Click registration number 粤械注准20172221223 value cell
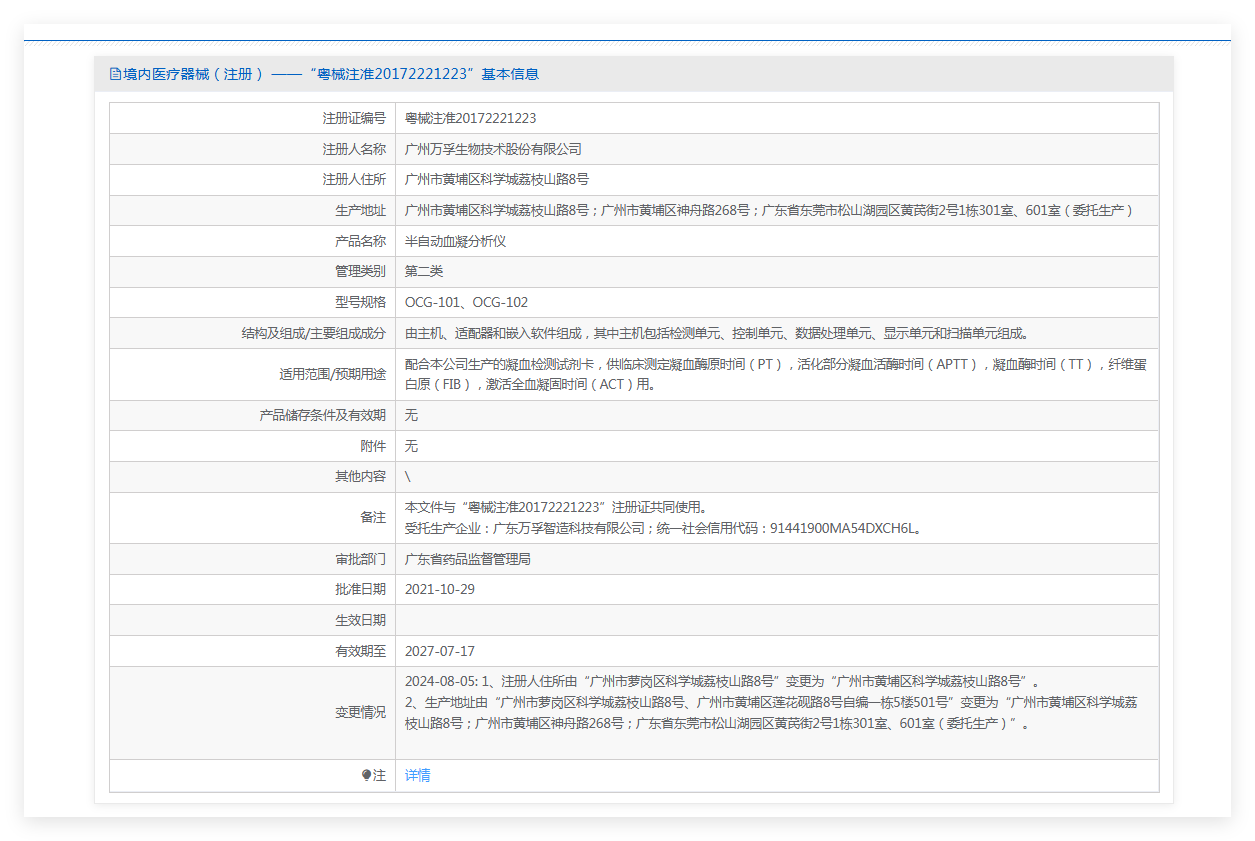1255x841 pixels. [x=470, y=118]
